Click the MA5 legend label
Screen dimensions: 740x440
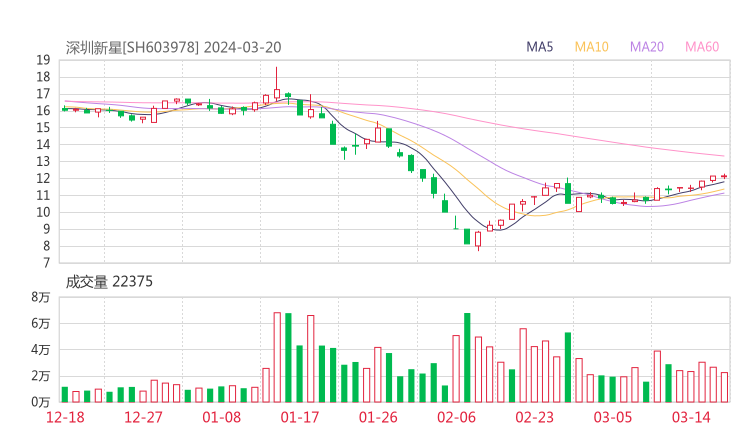(539, 47)
